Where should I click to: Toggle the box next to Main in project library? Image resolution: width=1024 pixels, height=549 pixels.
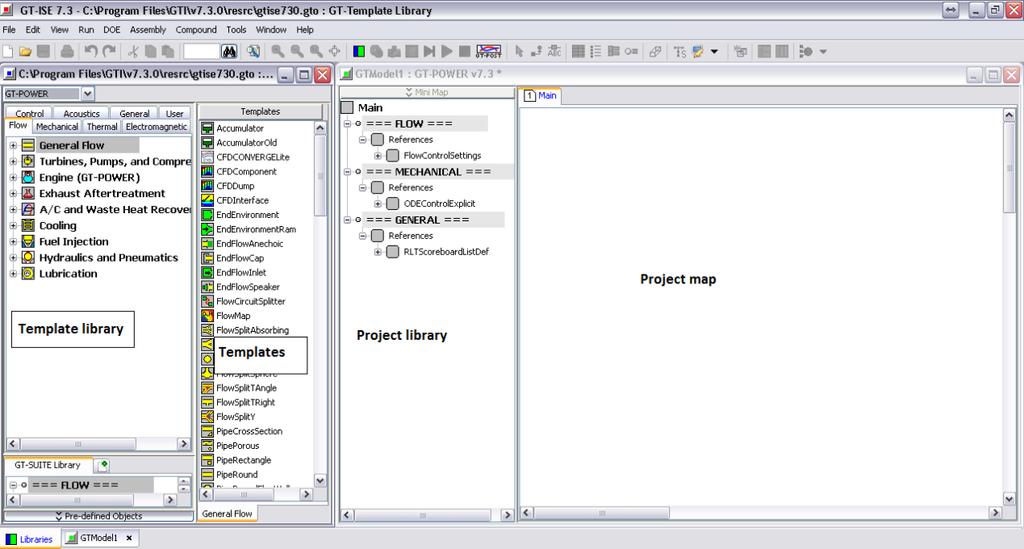click(x=347, y=107)
